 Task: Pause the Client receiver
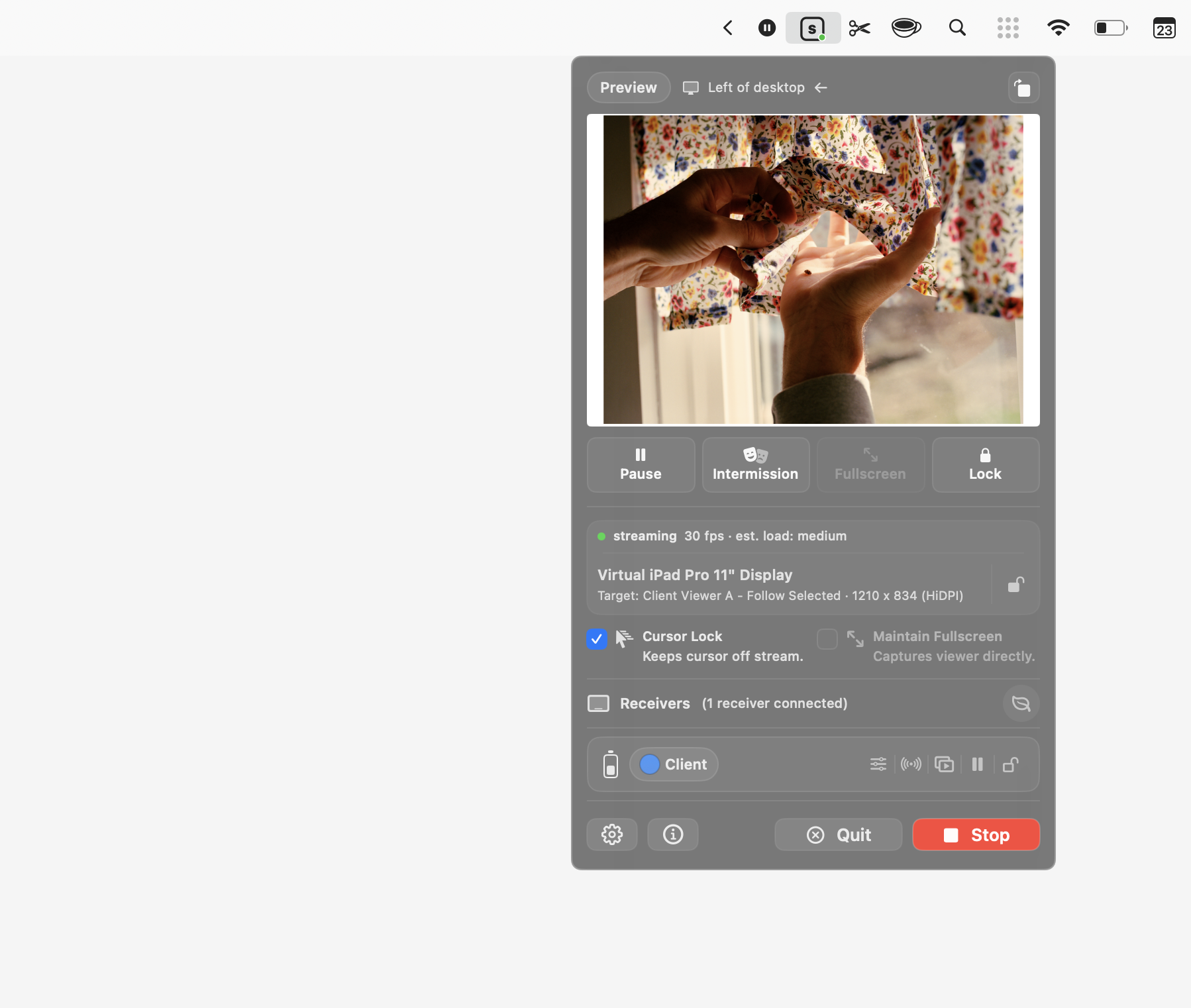977,764
